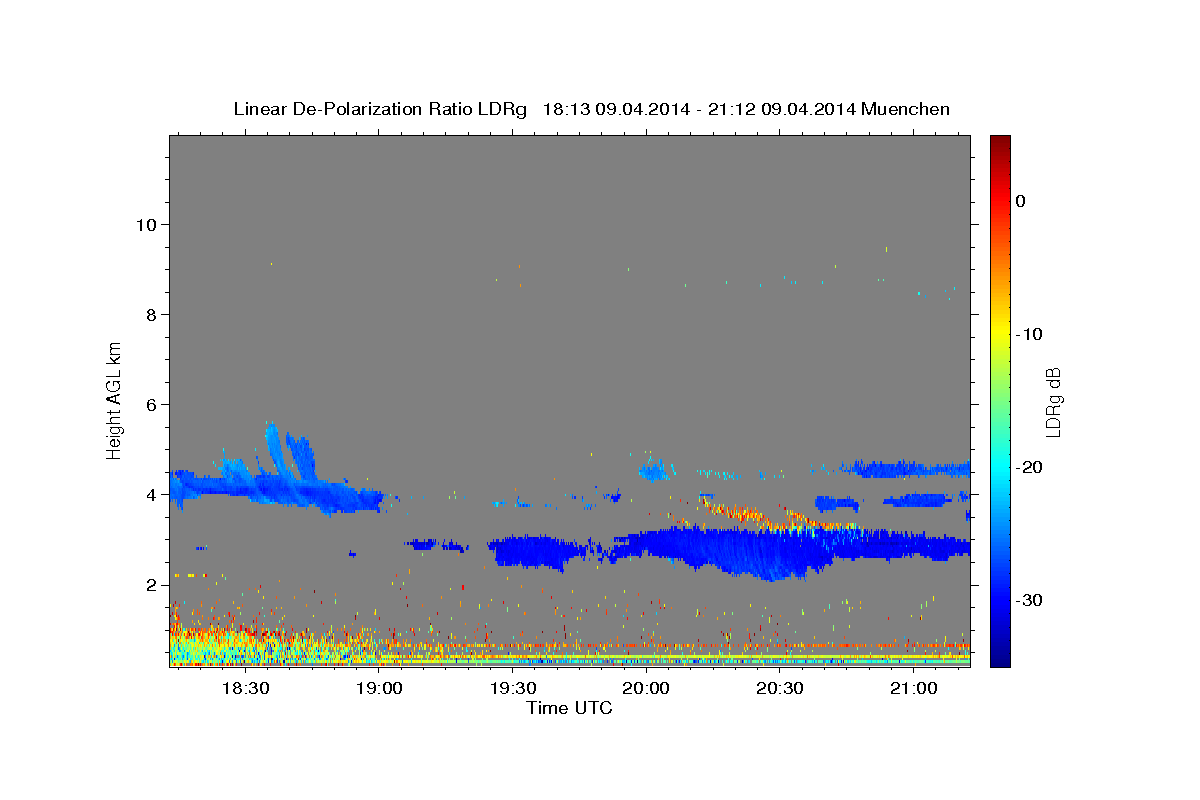Click the plot title 'Linear De-Polarization Ratio LDRg'
The image size is (1200, 800).
coord(380,109)
